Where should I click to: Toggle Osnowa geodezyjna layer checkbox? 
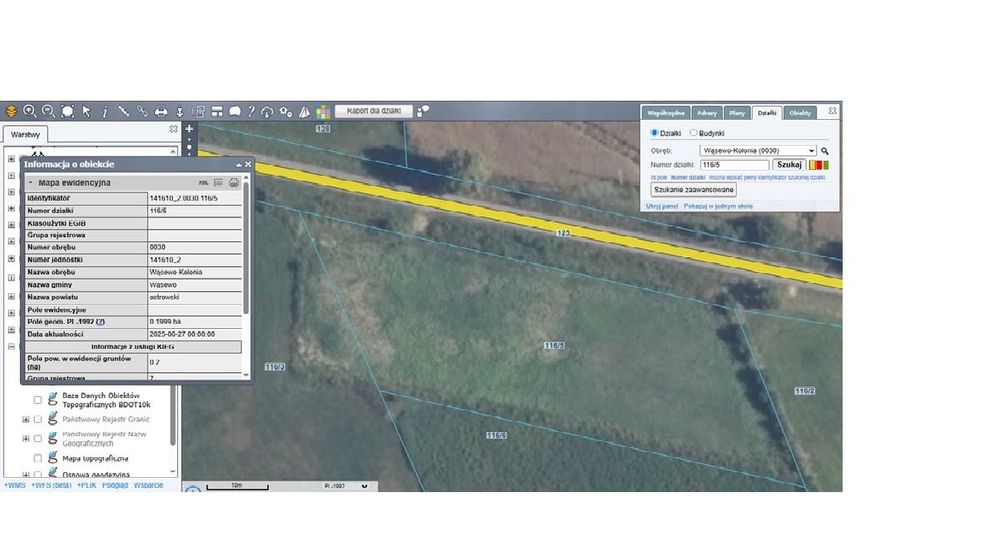click(x=38, y=475)
